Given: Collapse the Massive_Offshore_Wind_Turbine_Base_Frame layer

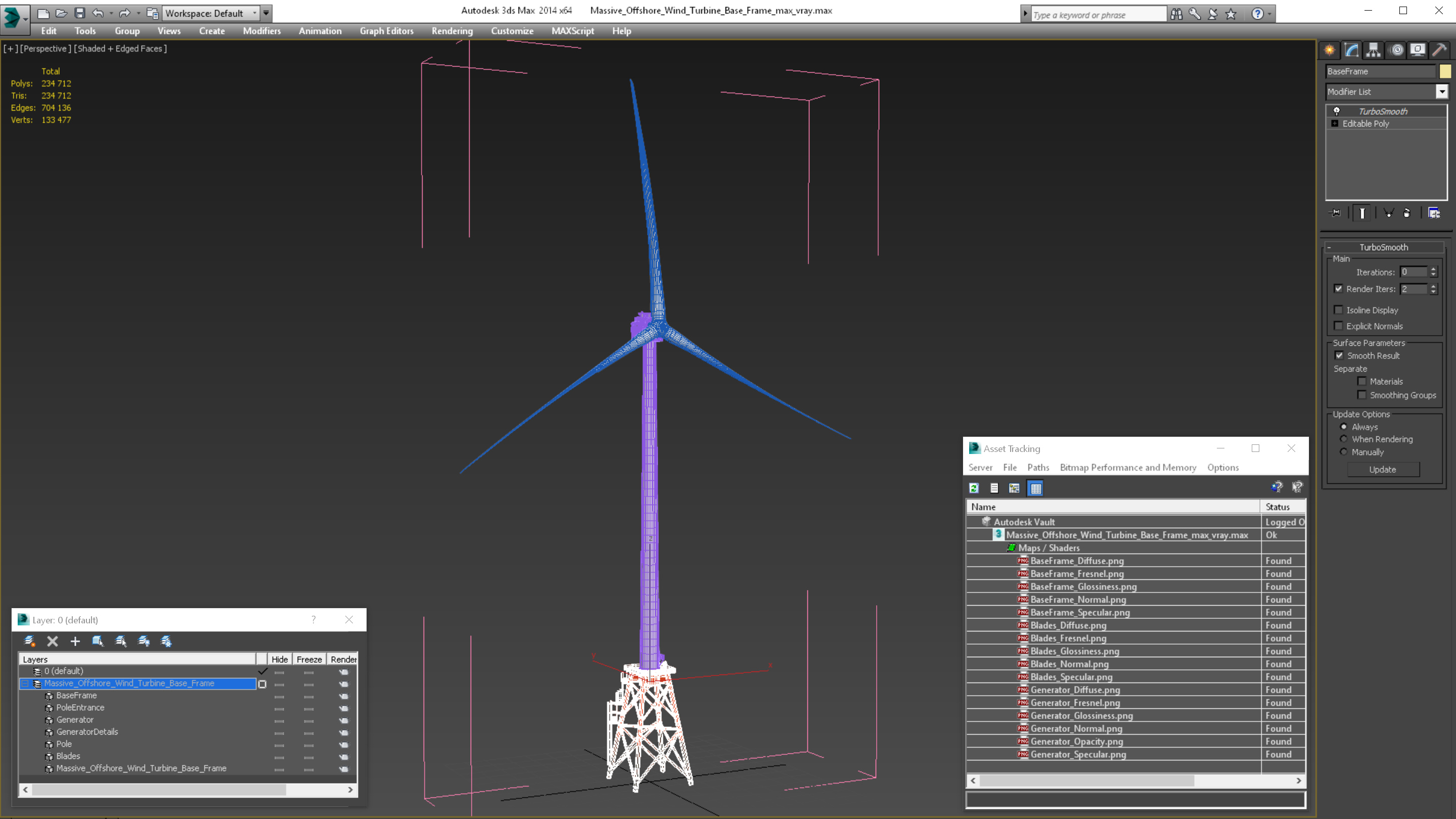Looking at the screenshot, I should (25, 684).
